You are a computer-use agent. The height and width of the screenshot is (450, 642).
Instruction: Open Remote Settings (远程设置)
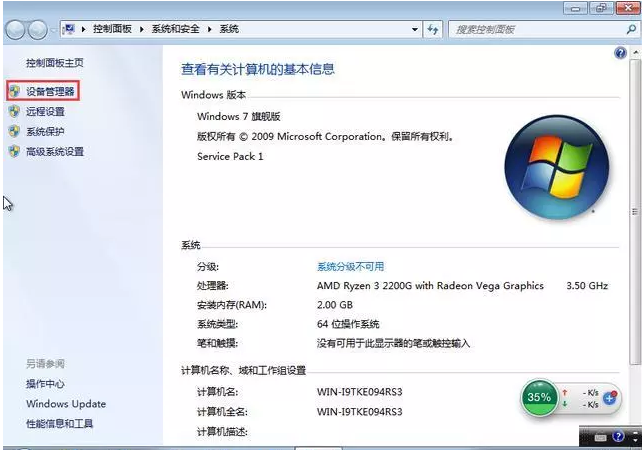click(x=45, y=111)
